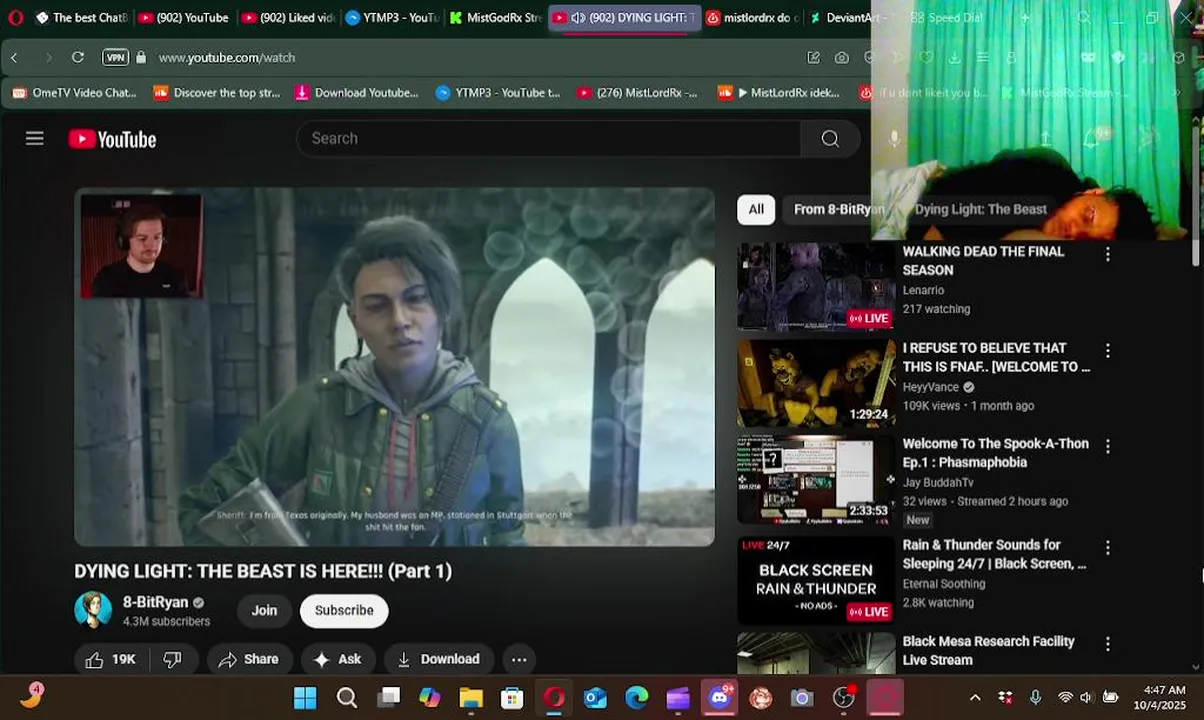This screenshot has width=1204, height=720.
Task: Subscribe to 8-BitRyan
Action: 344,610
